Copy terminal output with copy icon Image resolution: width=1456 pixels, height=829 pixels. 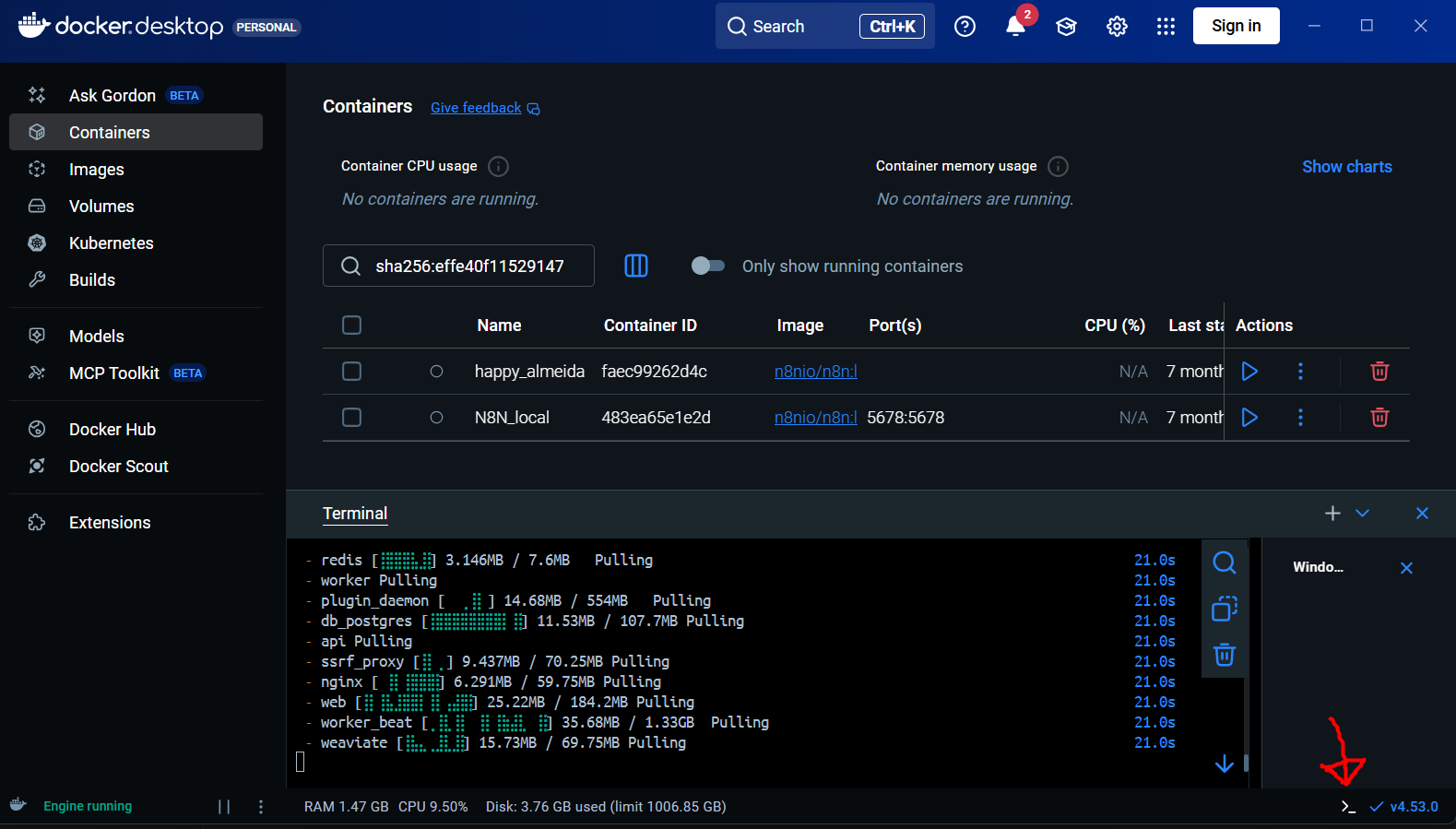(x=1224, y=609)
